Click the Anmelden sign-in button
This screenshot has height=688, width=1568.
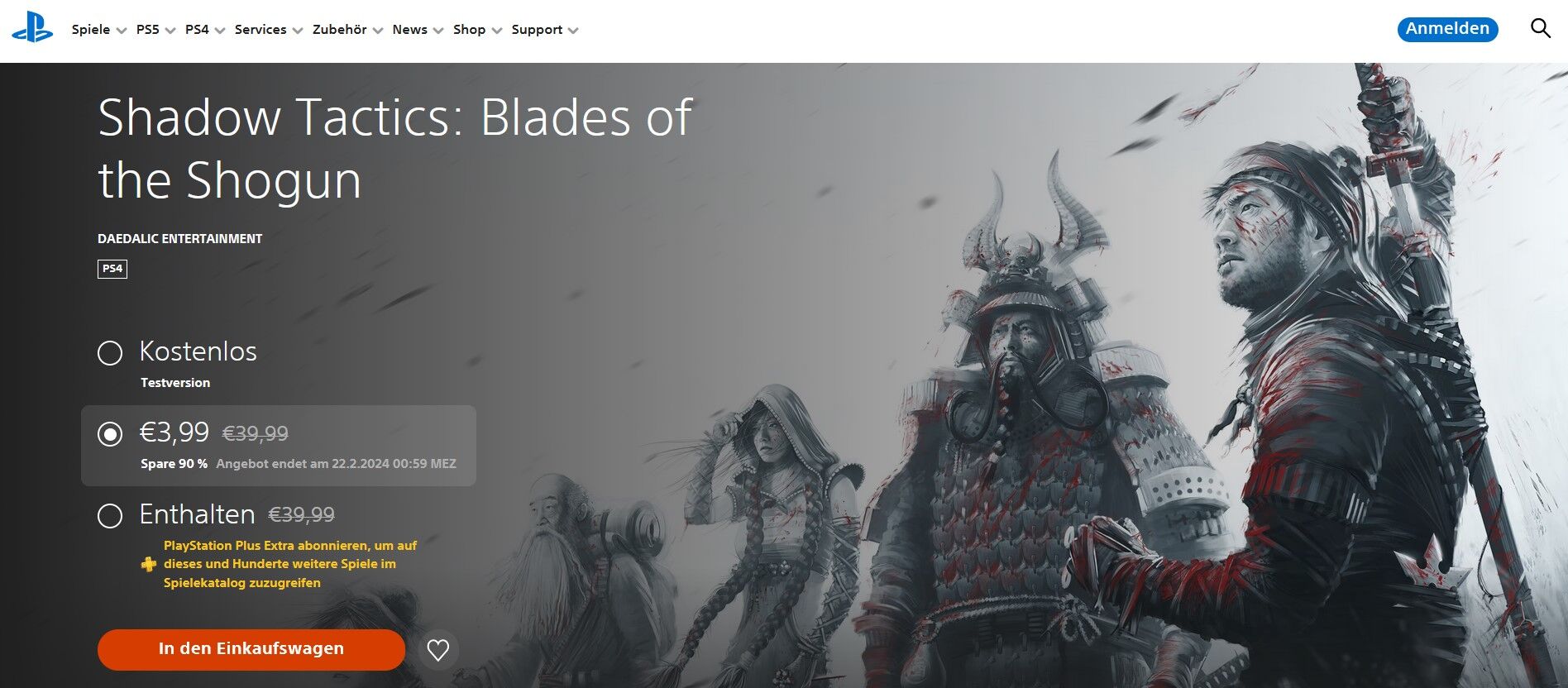(x=1447, y=29)
